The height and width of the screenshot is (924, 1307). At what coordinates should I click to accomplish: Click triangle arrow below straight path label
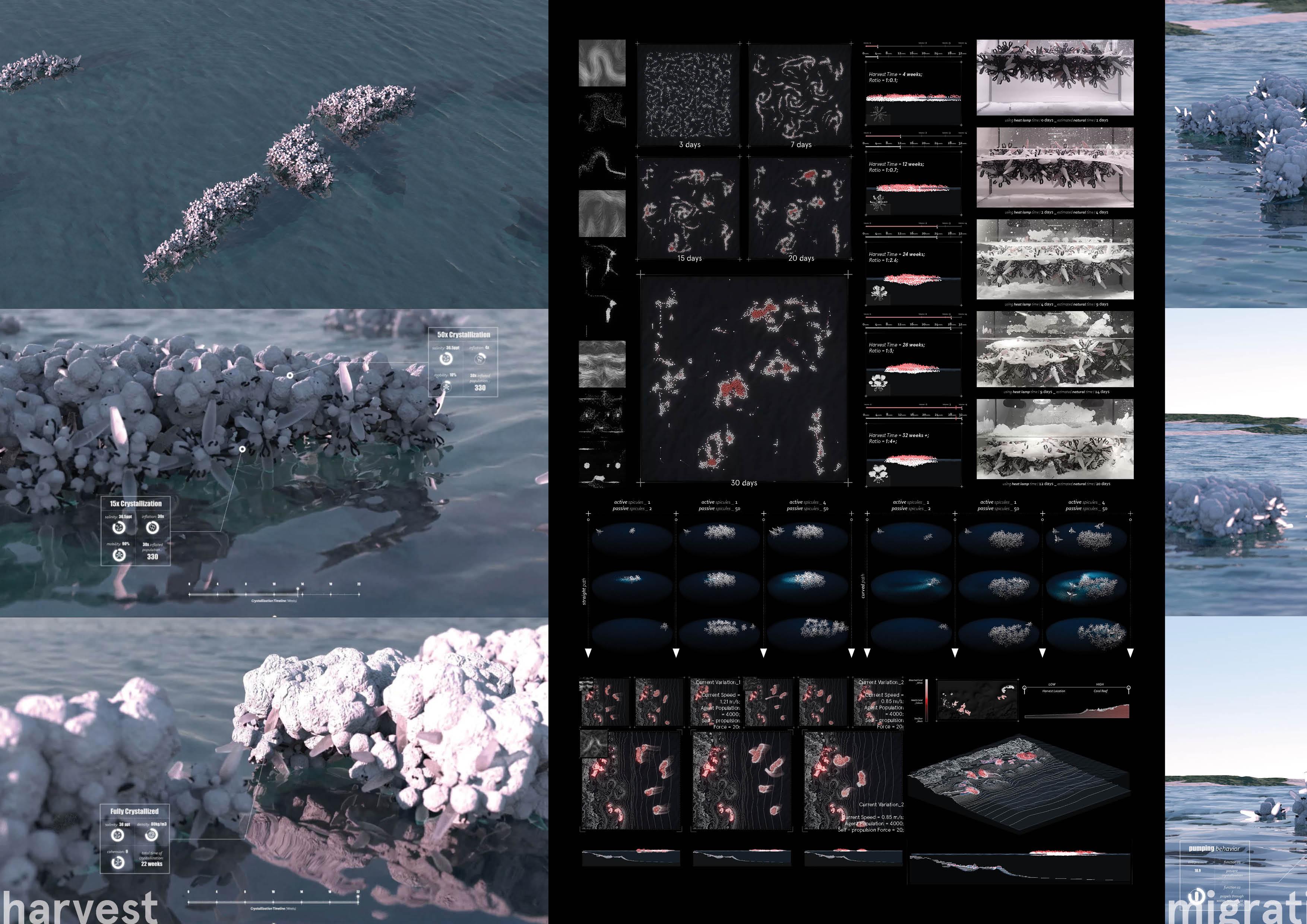pos(589,653)
